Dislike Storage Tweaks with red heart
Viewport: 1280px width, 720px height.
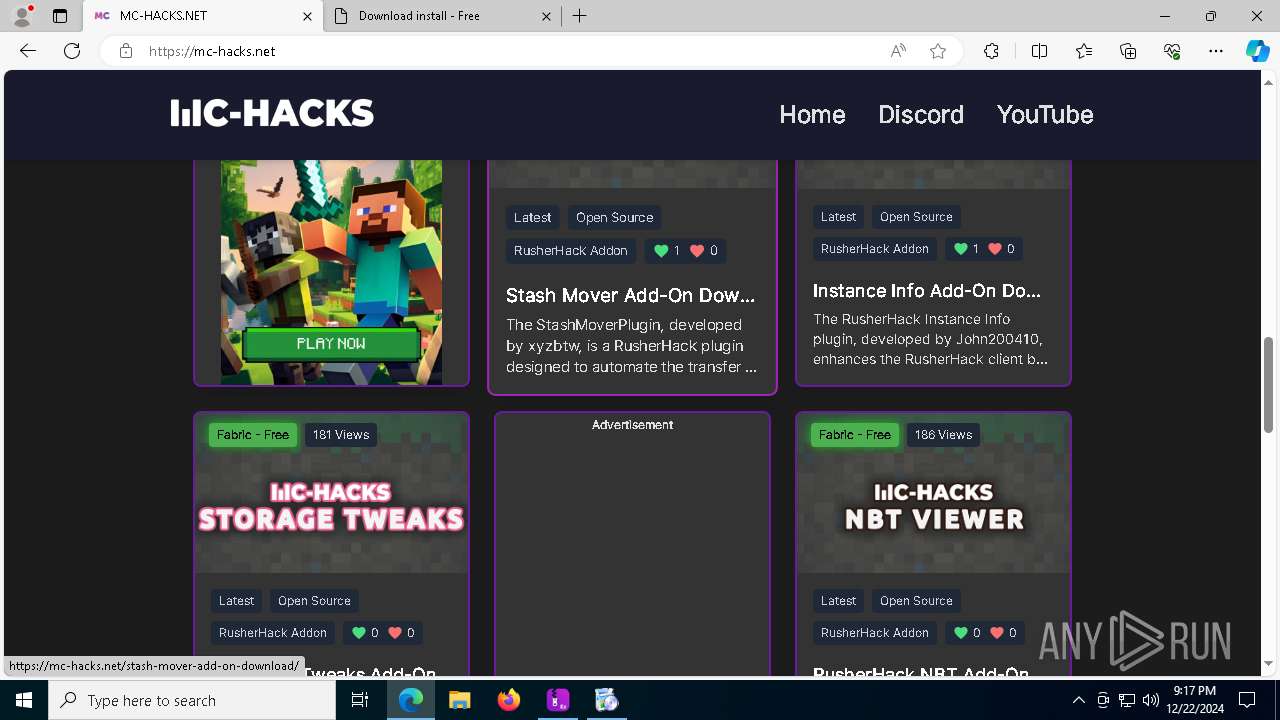395,633
